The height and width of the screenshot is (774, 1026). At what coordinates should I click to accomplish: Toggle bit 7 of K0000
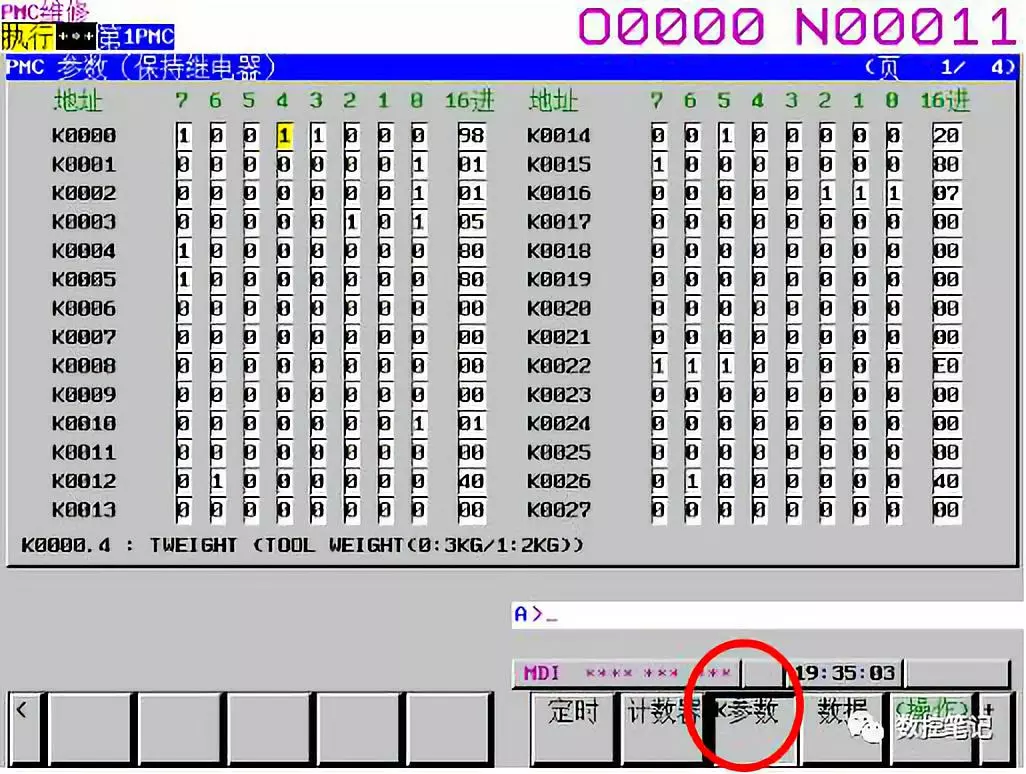click(x=183, y=136)
